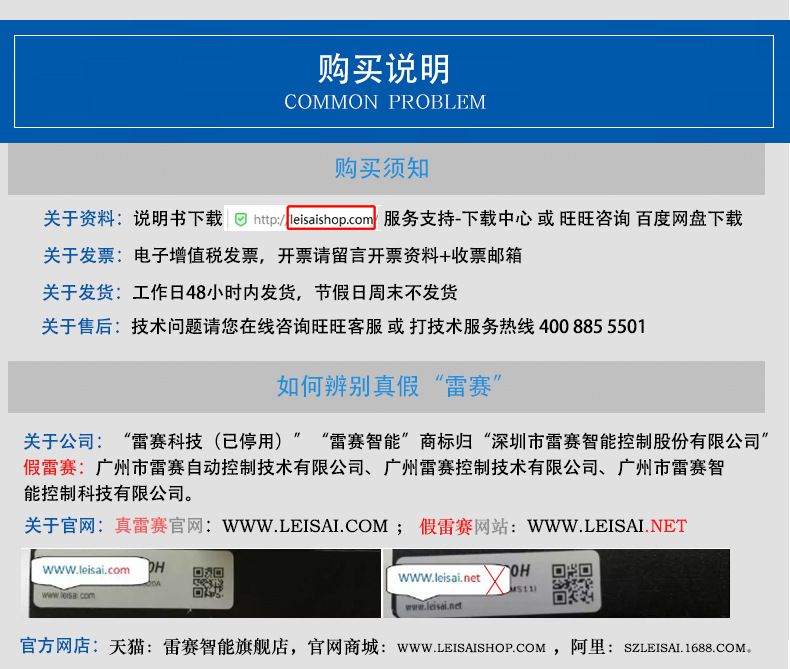Image resolution: width=790 pixels, height=669 pixels.
Task: Click the WWW.LEISAI.COM official website text
Action: tap(305, 526)
